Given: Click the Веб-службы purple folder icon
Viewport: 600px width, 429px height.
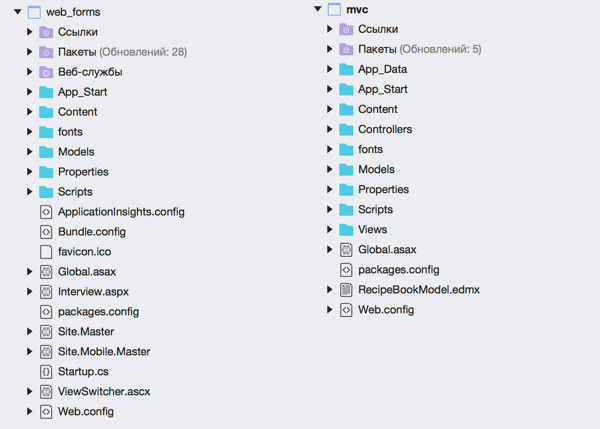Looking at the screenshot, I should point(46,72).
